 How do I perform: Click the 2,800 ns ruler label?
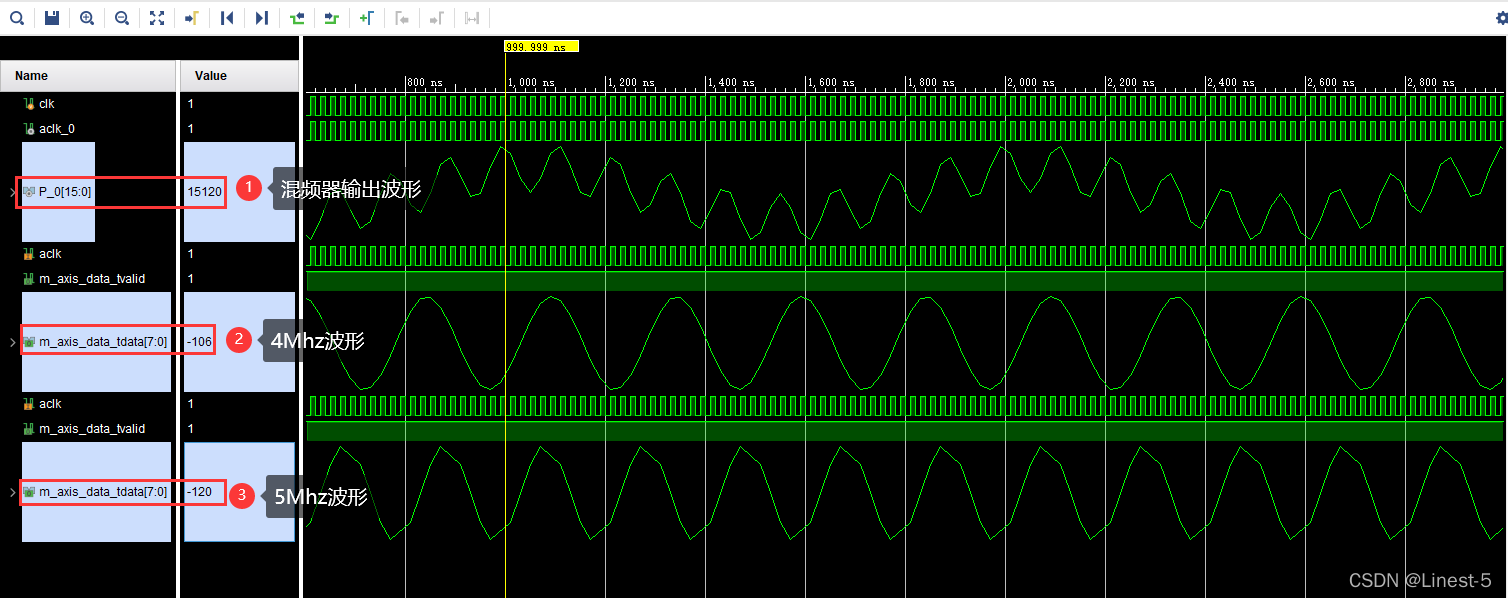1431,83
